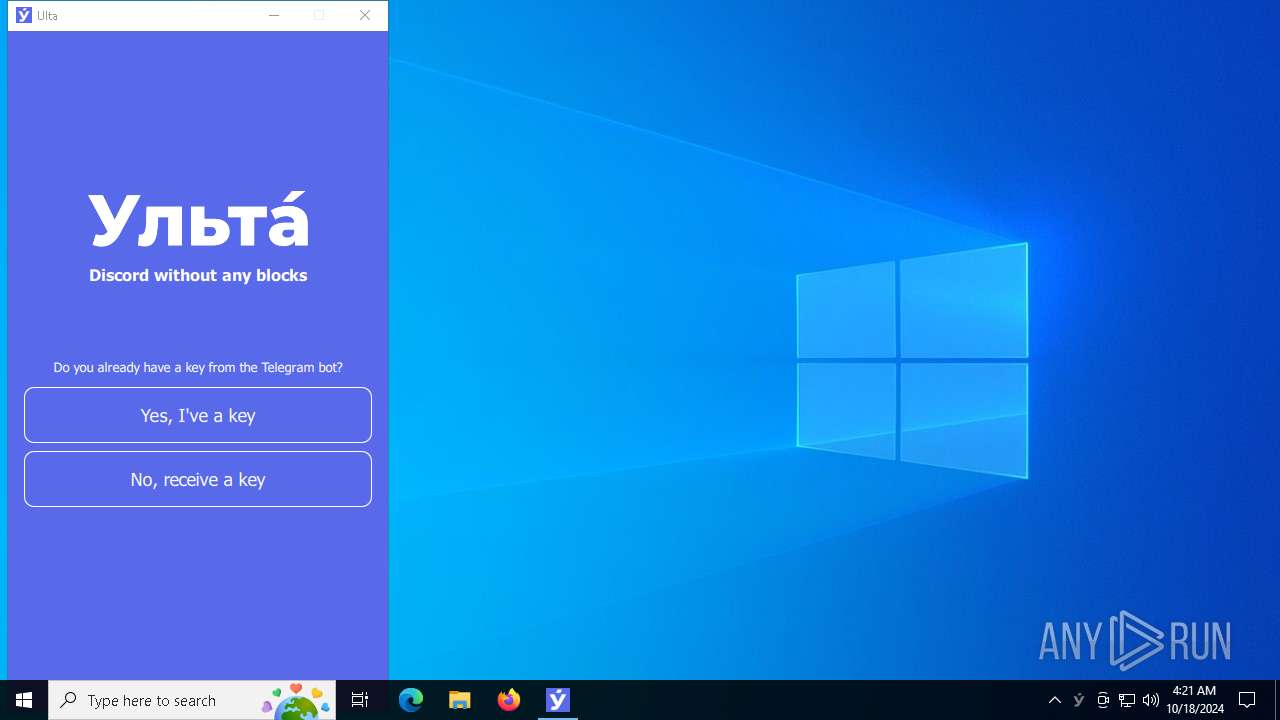
Task: Click the Telegram bot key question text
Action: pos(198,367)
